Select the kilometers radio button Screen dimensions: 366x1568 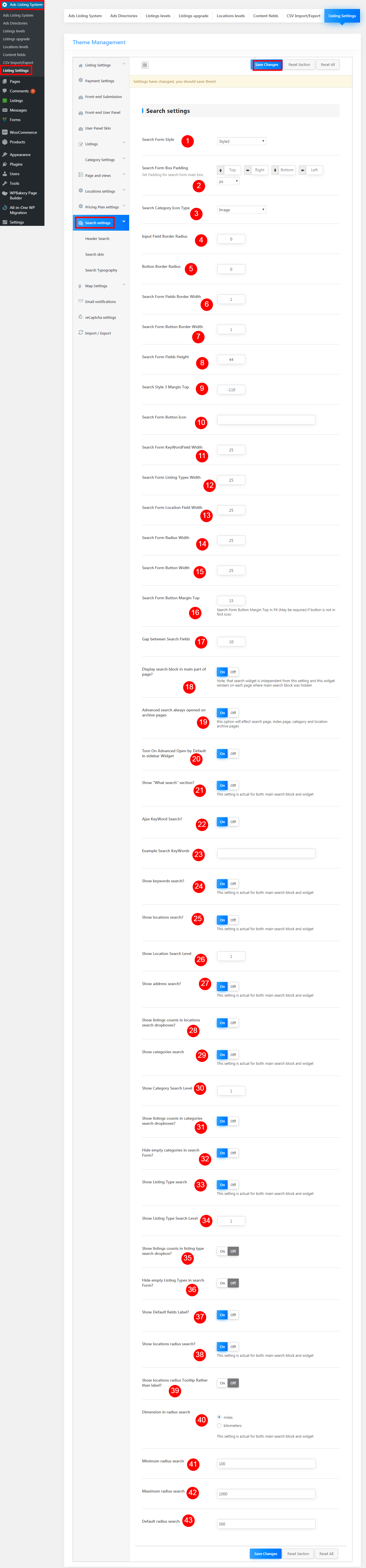pos(219,1426)
